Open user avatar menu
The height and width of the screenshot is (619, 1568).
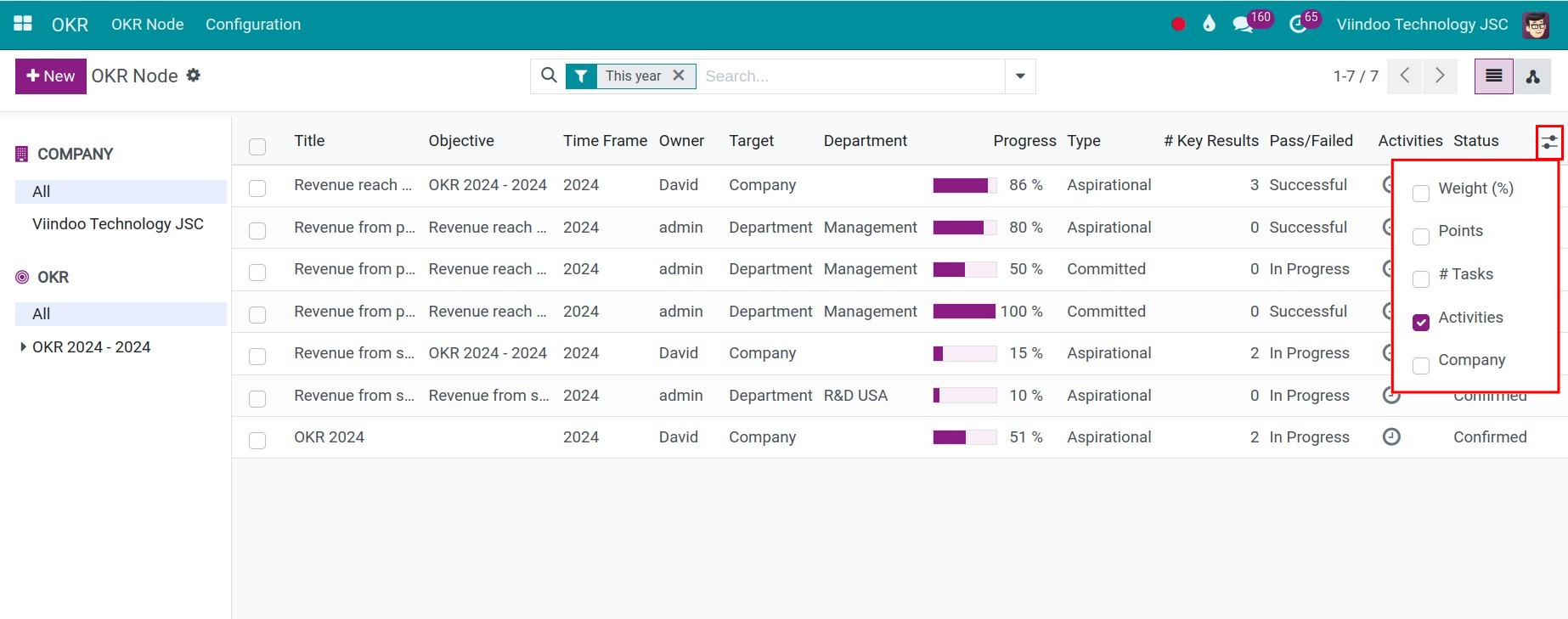[1536, 25]
